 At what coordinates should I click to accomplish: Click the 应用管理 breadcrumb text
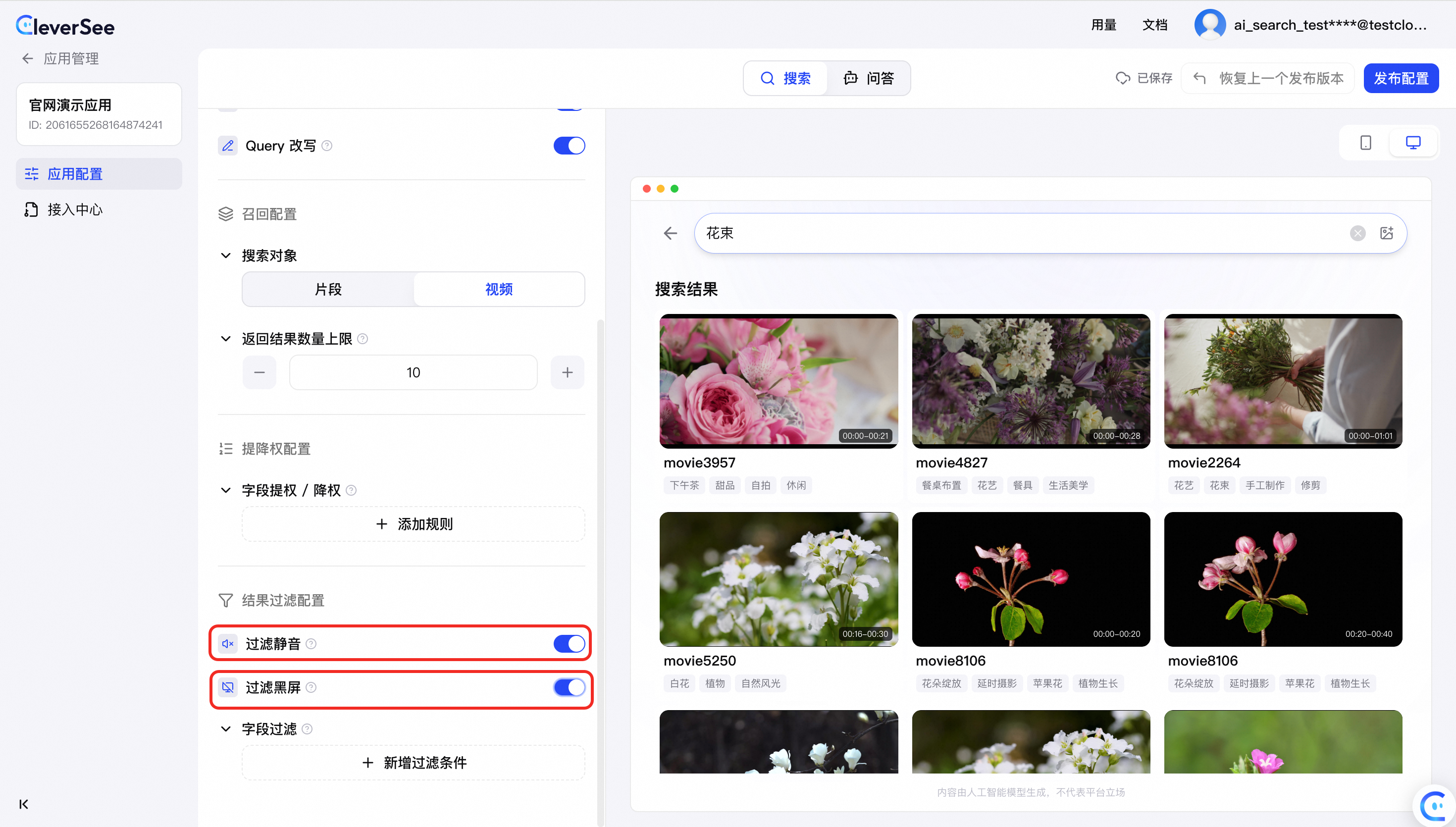pos(71,58)
